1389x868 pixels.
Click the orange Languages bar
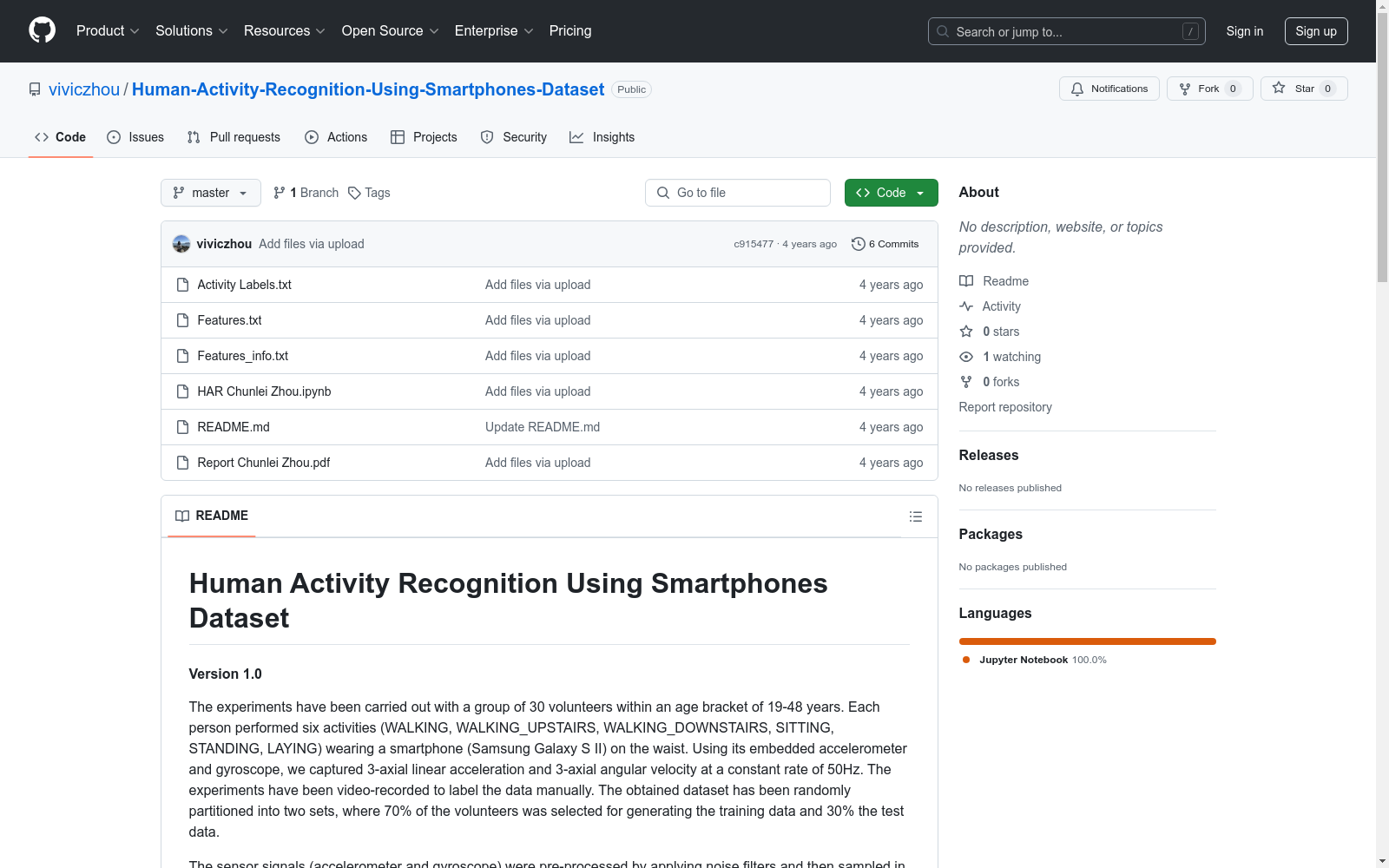point(1088,641)
